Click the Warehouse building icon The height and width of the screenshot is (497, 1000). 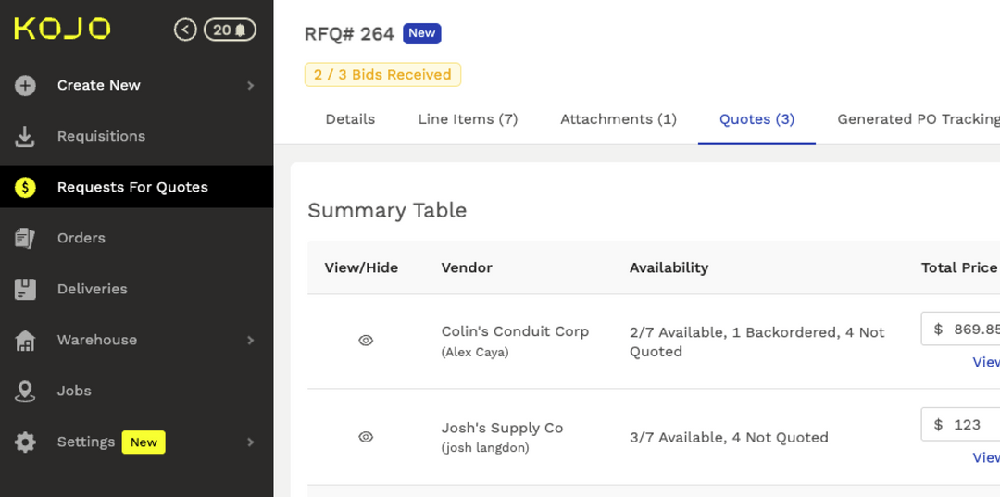tap(25, 340)
